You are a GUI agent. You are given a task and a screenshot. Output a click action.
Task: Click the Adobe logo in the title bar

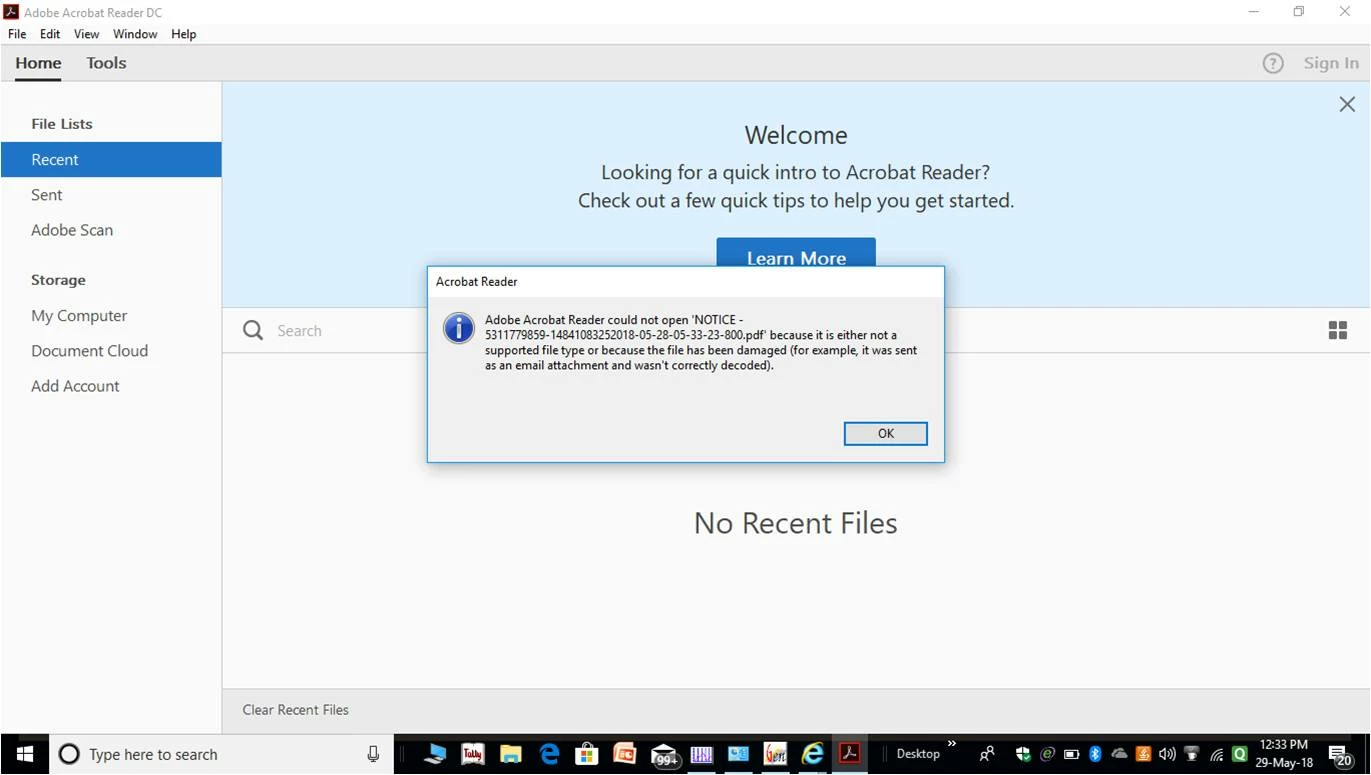pyautogui.click(x=12, y=12)
